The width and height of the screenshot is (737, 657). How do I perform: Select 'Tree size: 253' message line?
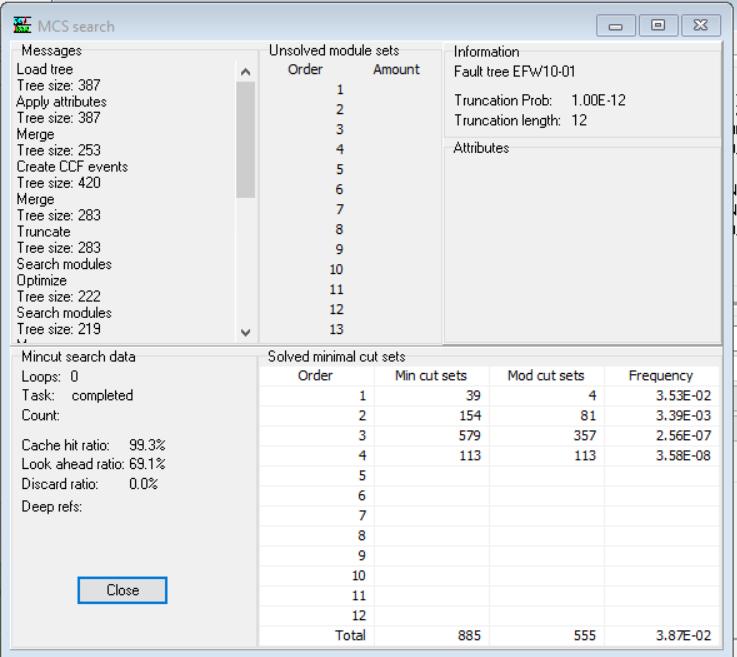pos(59,150)
